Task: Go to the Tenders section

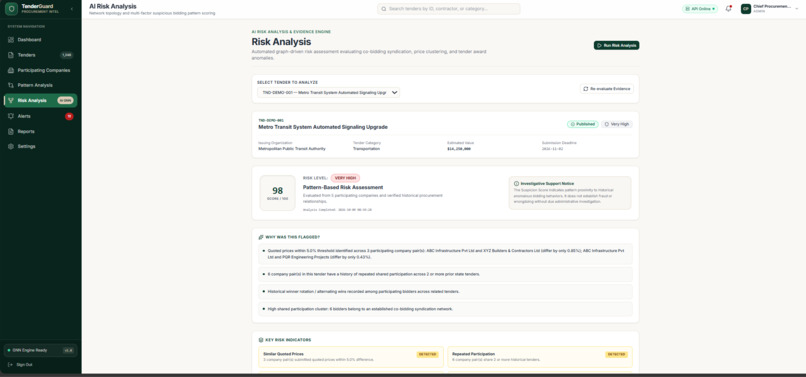Action: tap(40, 55)
